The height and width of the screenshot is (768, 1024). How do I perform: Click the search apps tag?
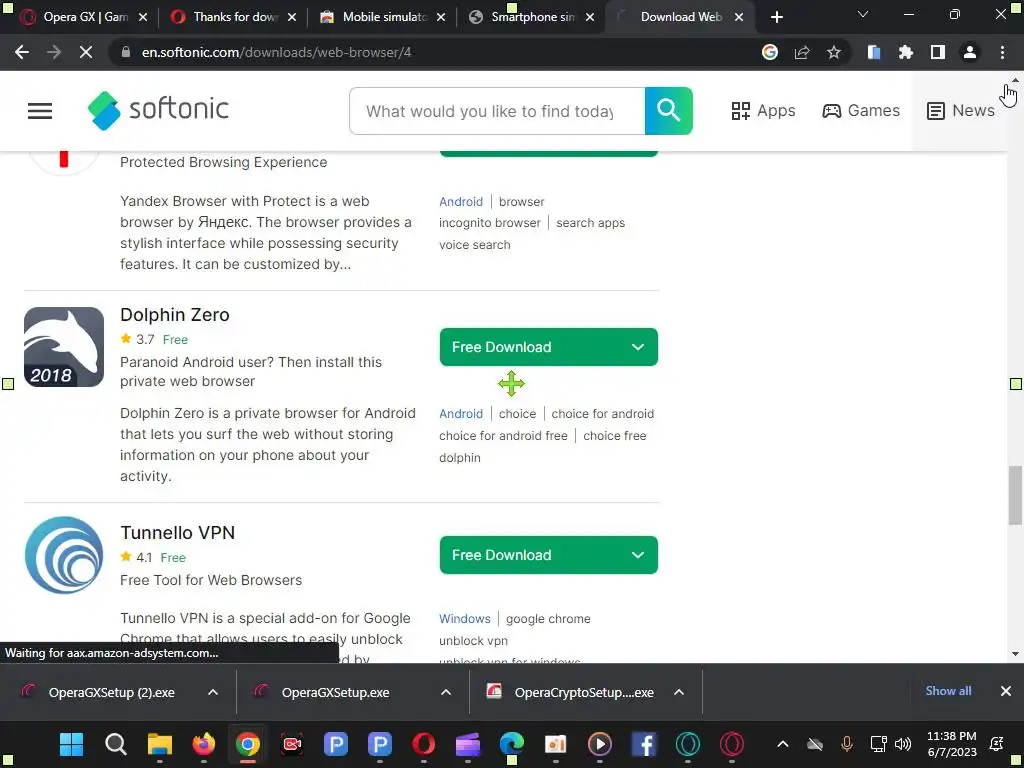(590, 223)
